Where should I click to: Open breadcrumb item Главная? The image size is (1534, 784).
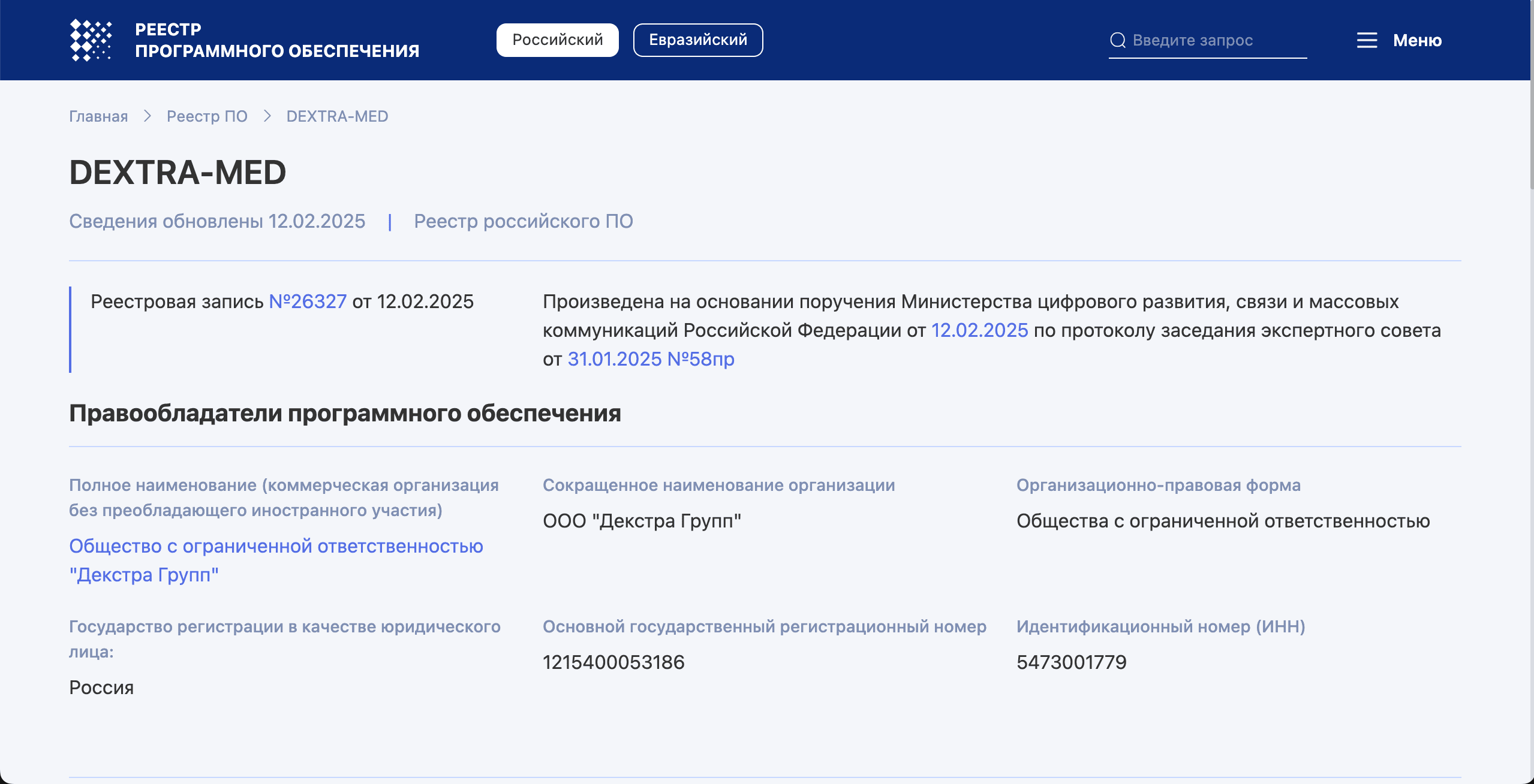(98, 116)
